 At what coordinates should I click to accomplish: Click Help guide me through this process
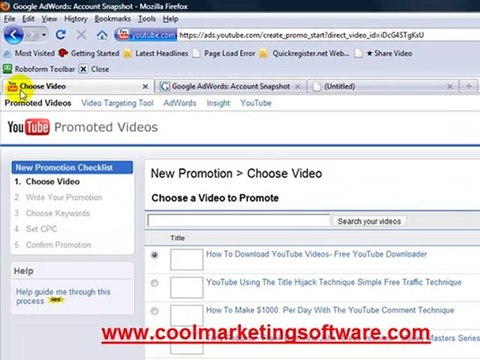pyautogui.click(x=63, y=296)
